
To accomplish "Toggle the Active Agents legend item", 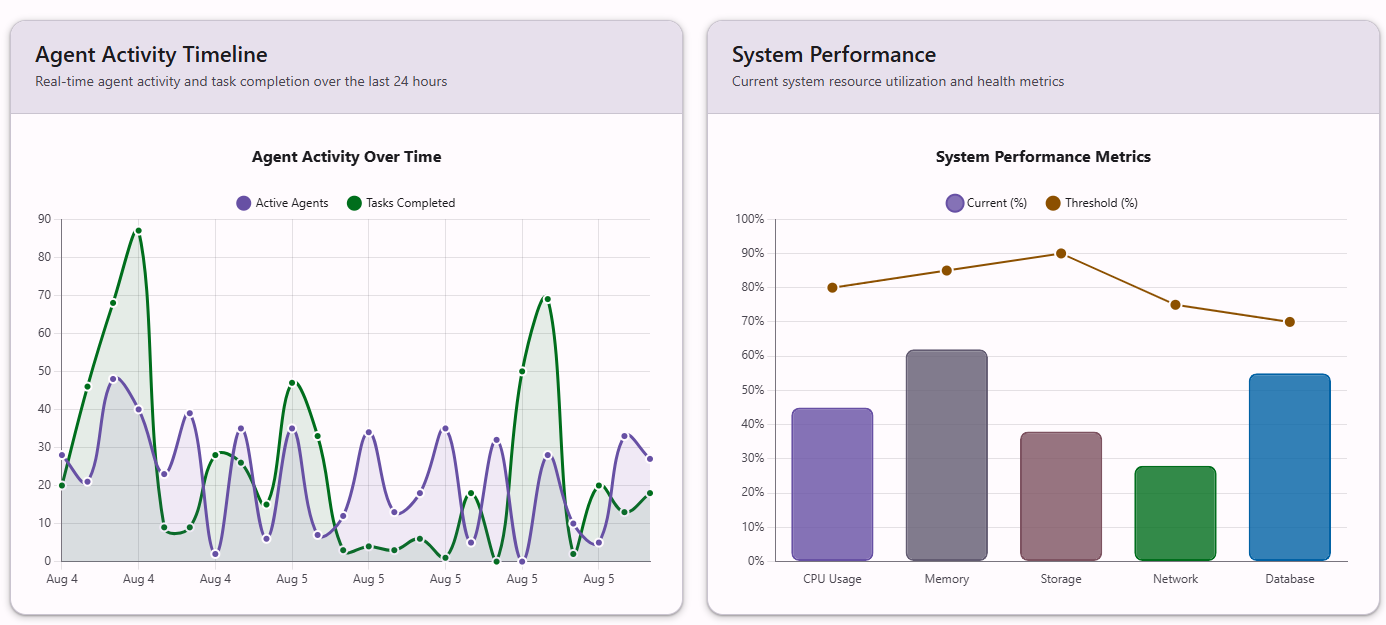I will coord(282,203).
